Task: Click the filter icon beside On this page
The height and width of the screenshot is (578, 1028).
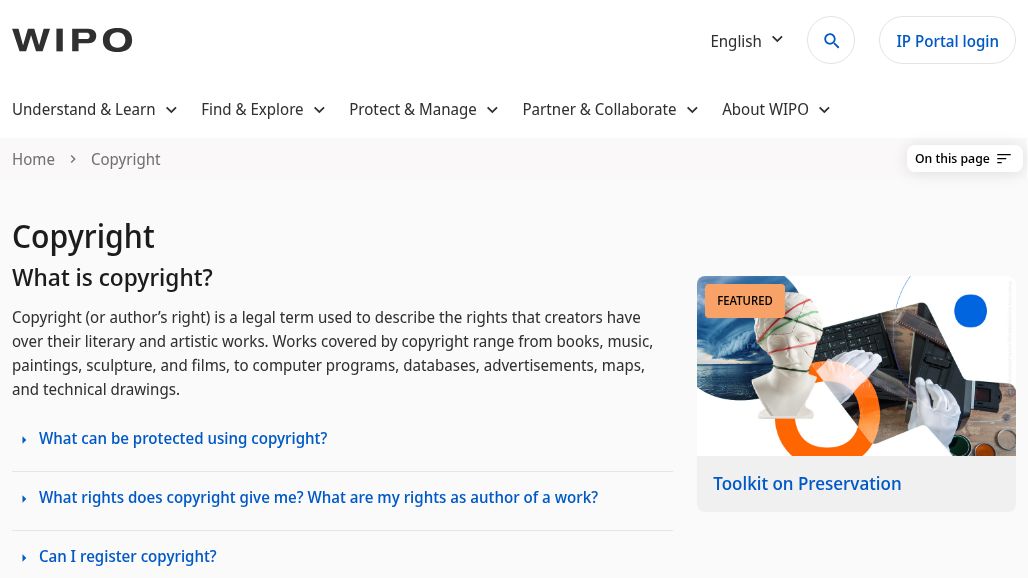Action: 1004,159
